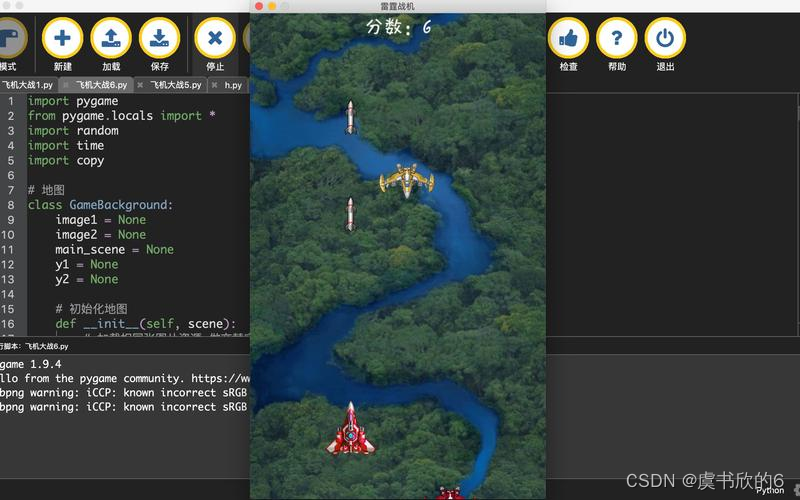Screen dimensions: 800x500
Task: Click the 分数: 6 score text
Action: click(x=398, y=27)
